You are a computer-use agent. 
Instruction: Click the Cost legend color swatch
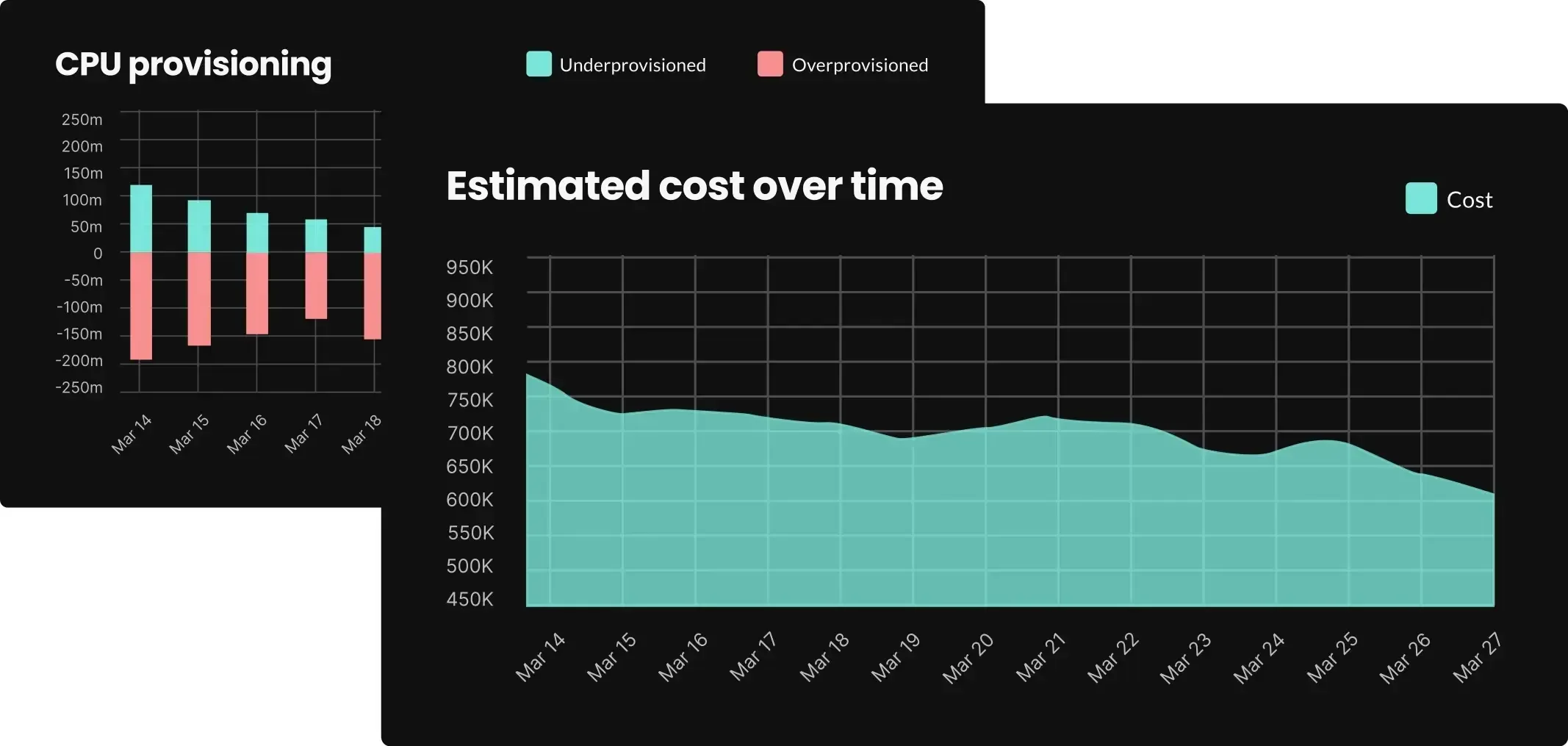(x=1420, y=198)
